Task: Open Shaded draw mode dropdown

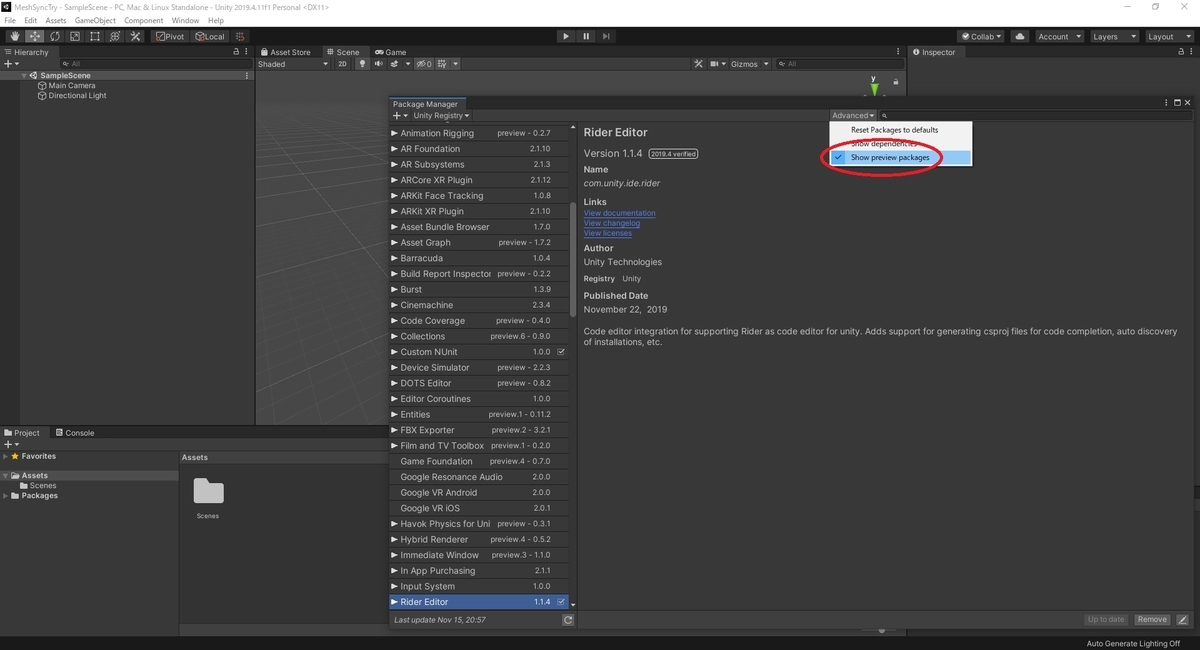Action: tap(293, 64)
